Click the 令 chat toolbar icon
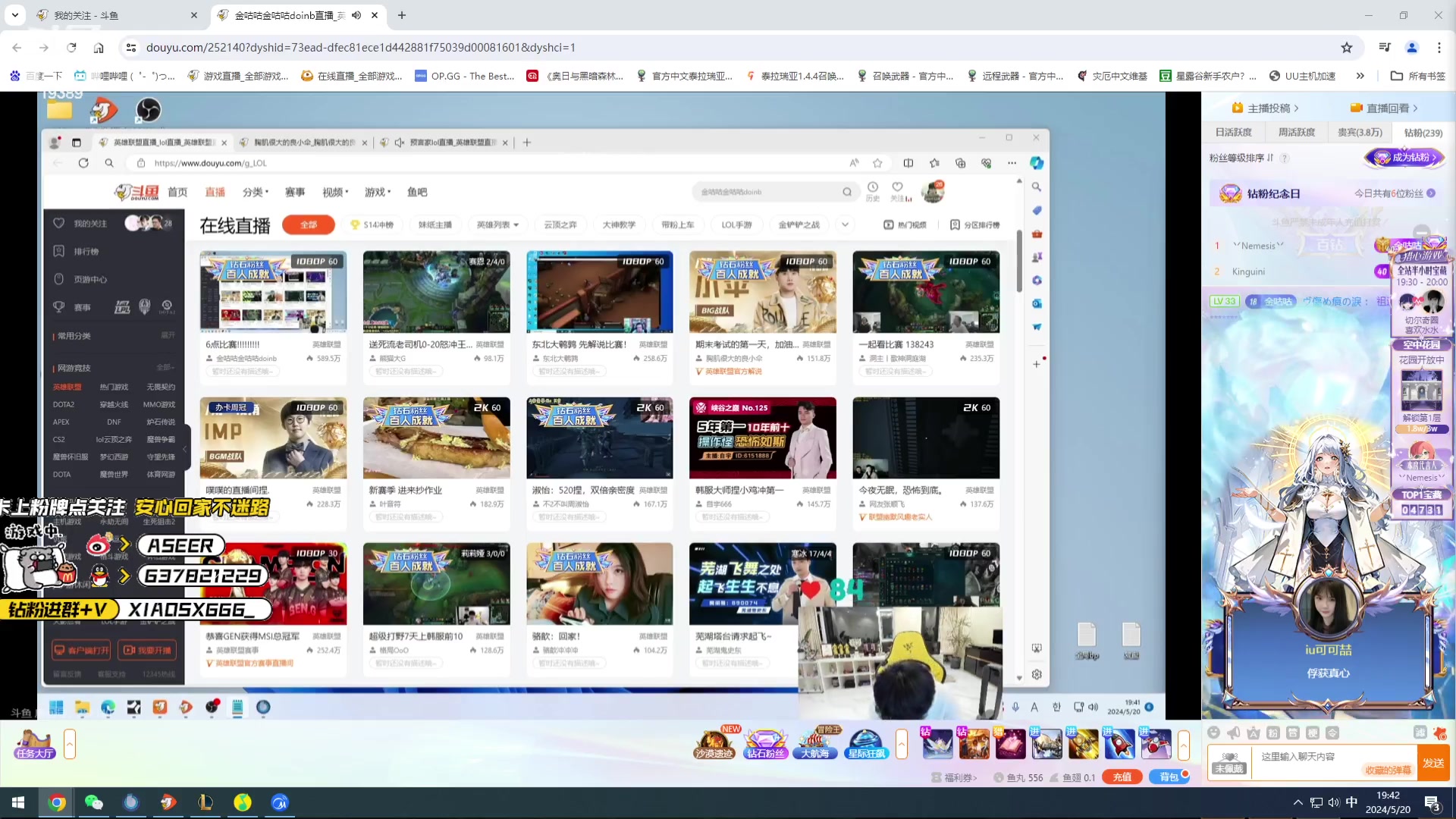The height and width of the screenshot is (819, 1456). click(1332, 733)
